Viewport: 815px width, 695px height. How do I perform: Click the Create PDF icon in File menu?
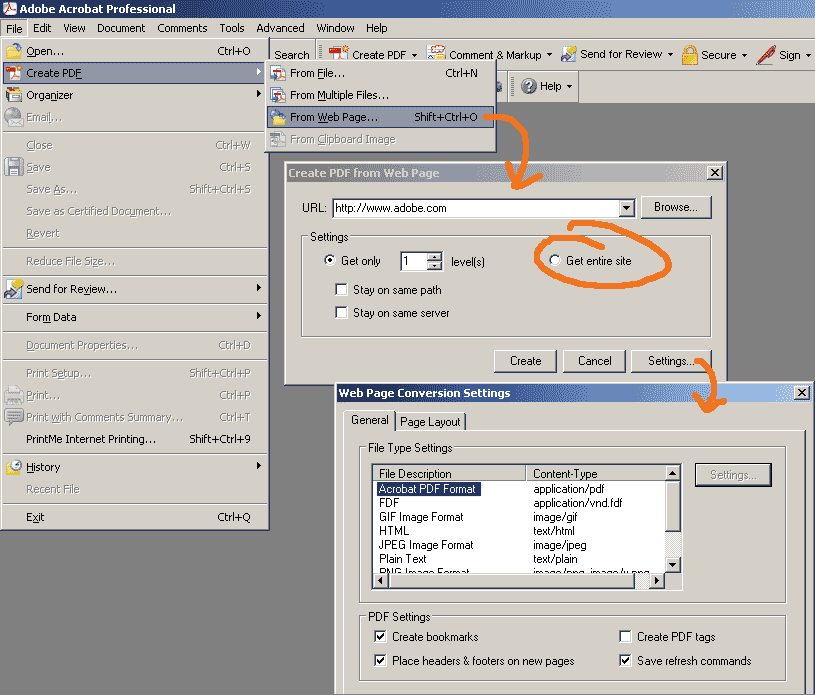click(x=14, y=73)
